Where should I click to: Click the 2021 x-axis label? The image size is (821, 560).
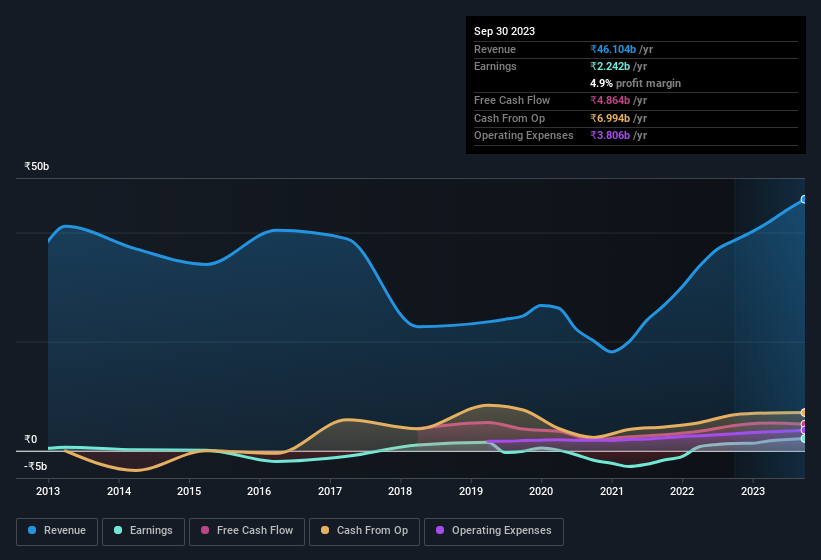pos(612,491)
